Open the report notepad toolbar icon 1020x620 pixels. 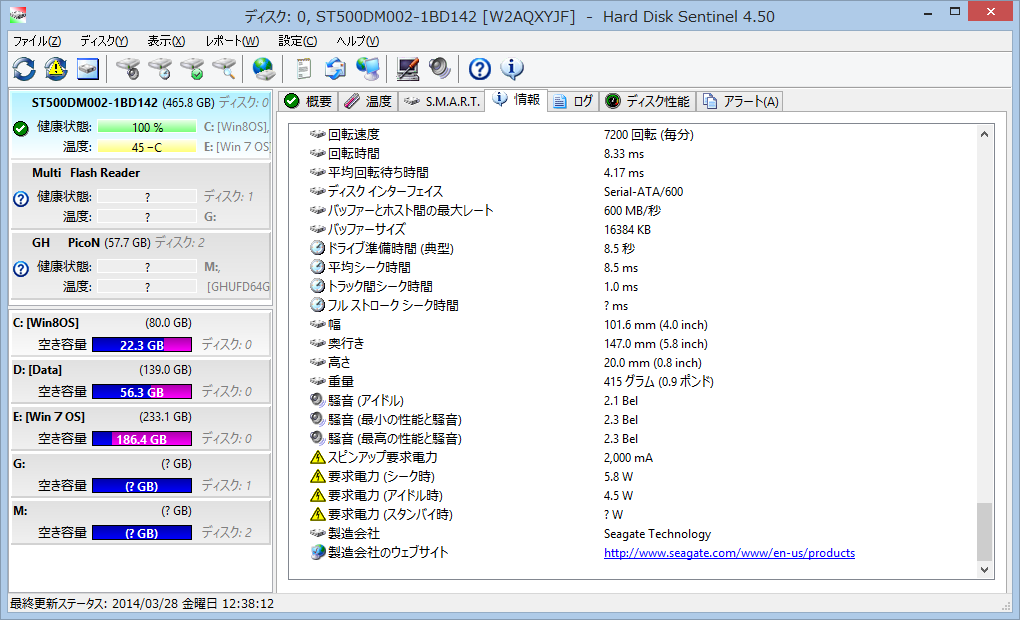pos(303,69)
